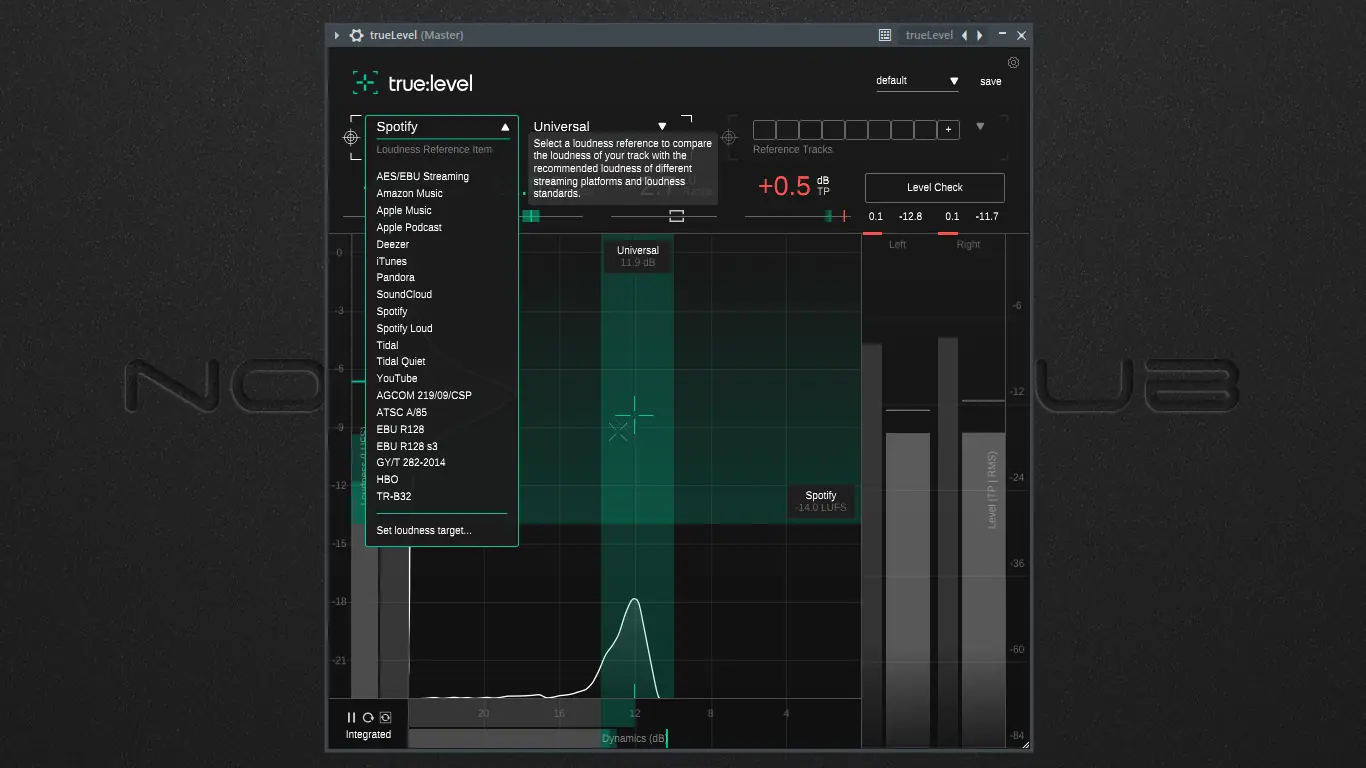Open the plugin grid picker icon
The height and width of the screenshot is (768, 1366).
point(885,35)
